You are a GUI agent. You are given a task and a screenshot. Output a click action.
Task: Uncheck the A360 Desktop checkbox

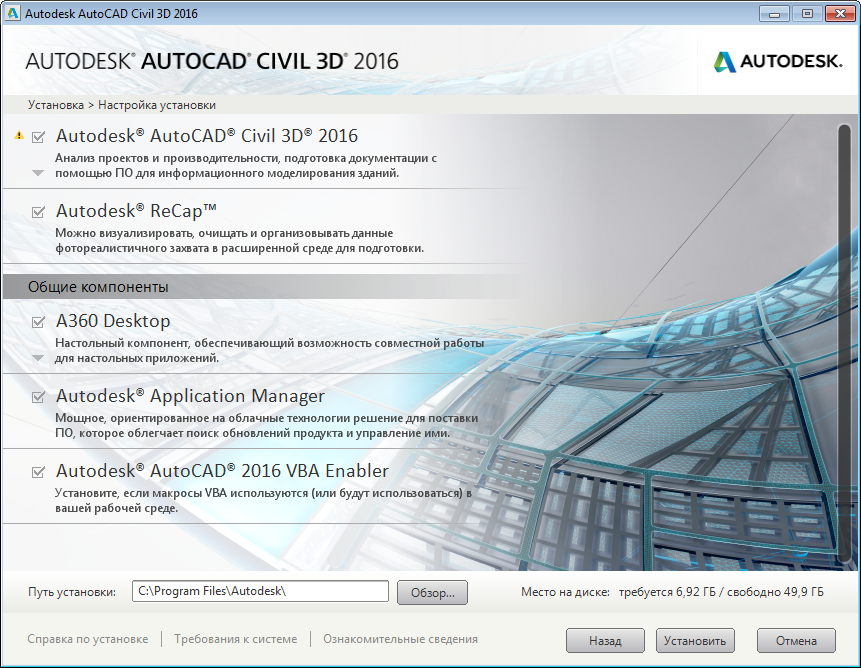point(38,322)
